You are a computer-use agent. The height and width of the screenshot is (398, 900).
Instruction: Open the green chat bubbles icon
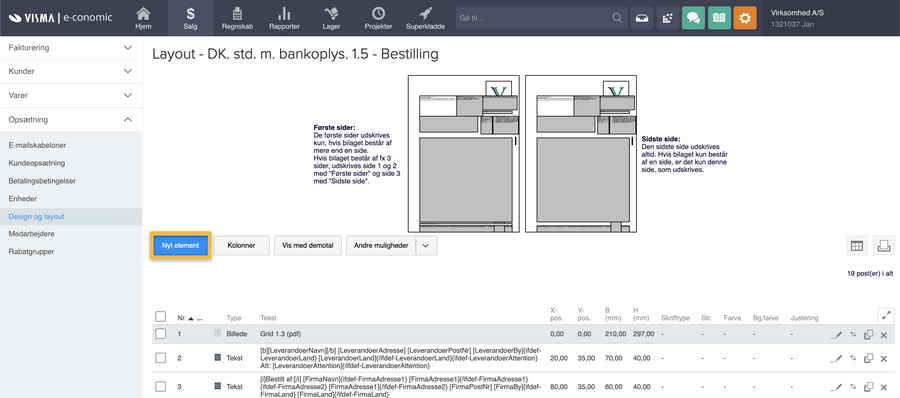tap(693, 18)
